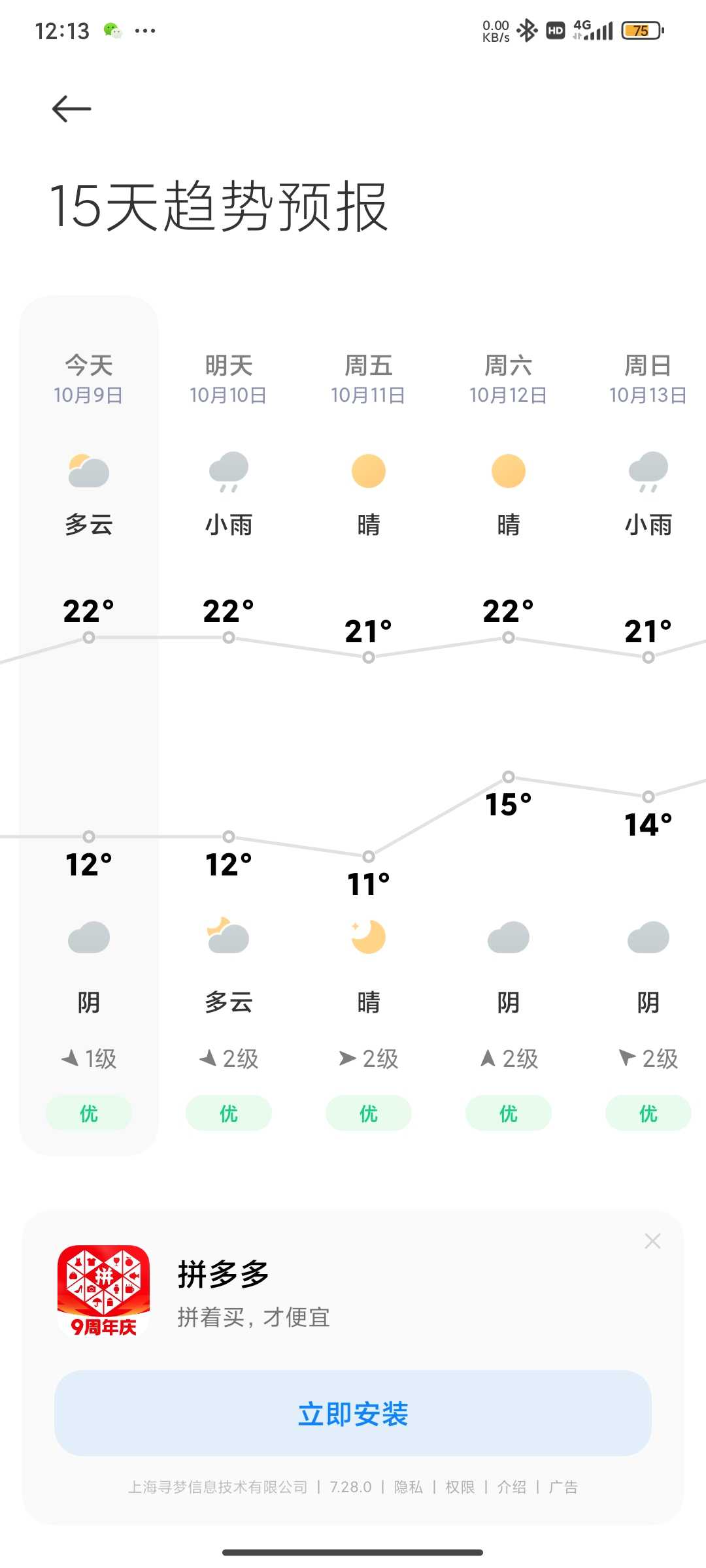Tap today's 优 air quality badge
The width and height of the screenshot is (706, 1568).
pos(89,1113)
